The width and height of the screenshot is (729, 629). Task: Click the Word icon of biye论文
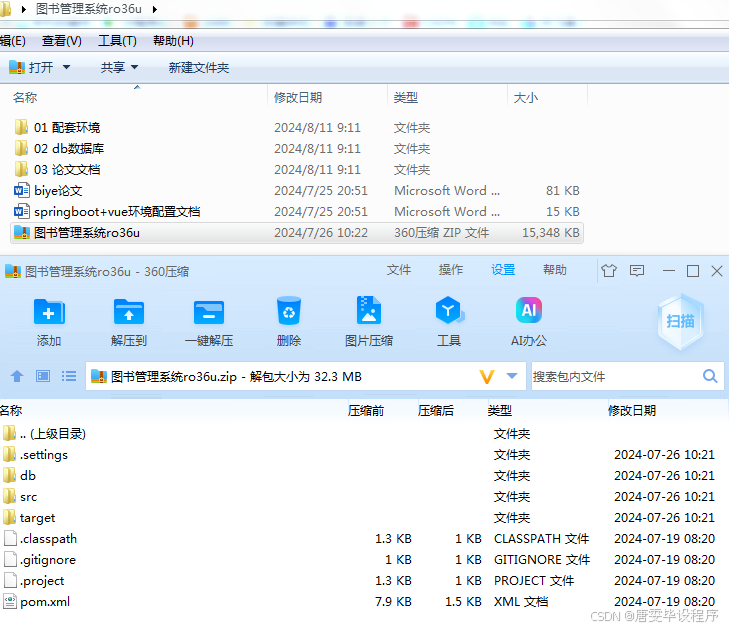click(x=22, y=190)
